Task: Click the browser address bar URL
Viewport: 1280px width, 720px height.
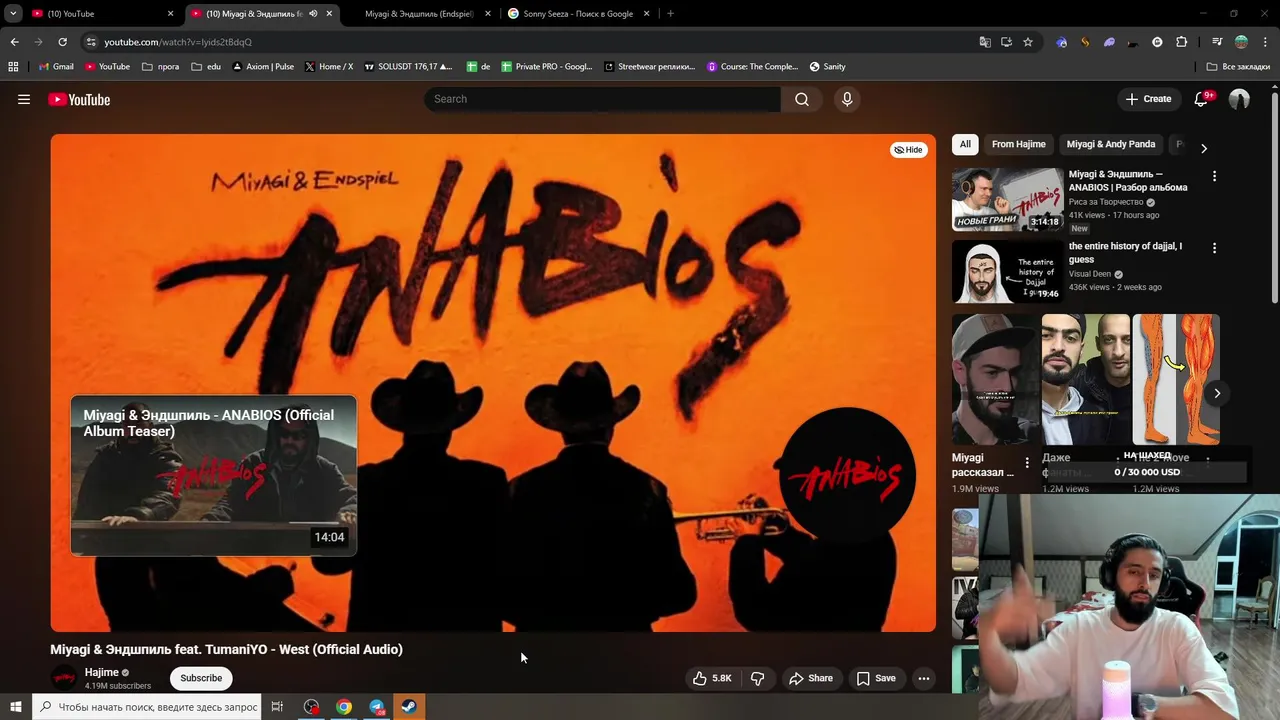Action: (x=178, y=42)
